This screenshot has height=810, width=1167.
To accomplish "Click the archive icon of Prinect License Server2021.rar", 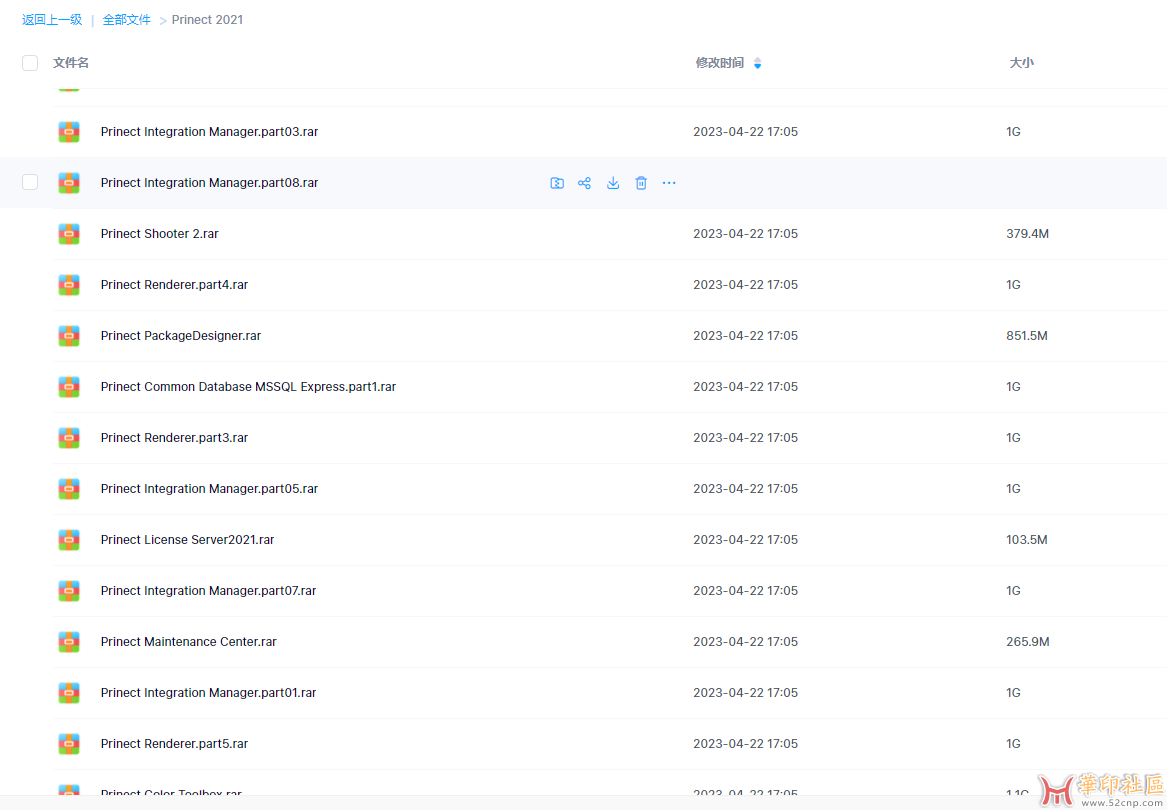I will pyautogui.click(x=69, y=540).
